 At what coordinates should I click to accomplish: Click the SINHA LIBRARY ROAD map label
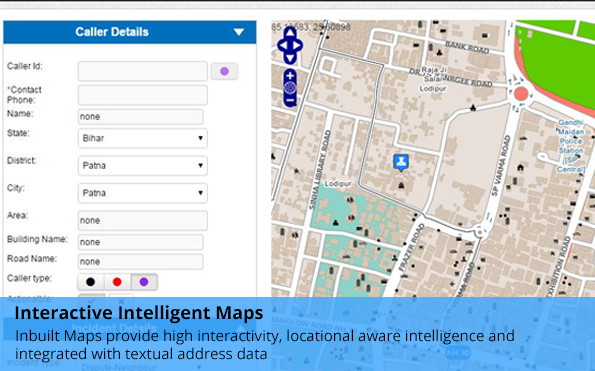320,170
